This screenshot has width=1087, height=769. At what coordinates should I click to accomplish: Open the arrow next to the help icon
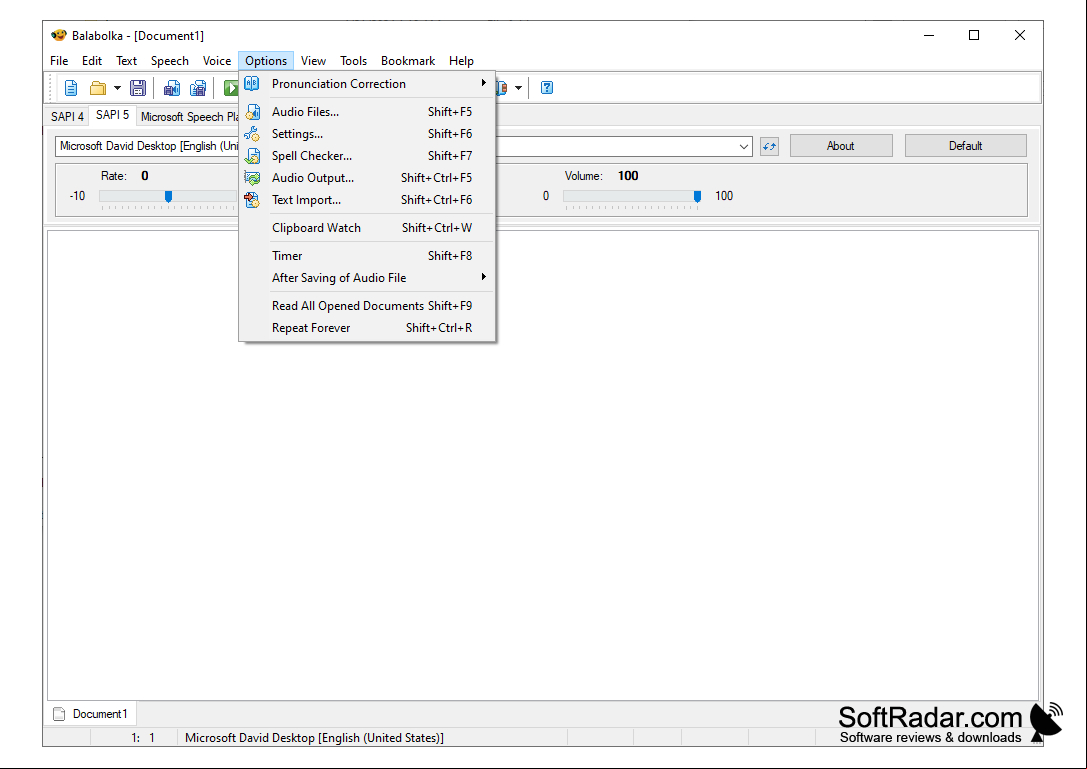[x=518, y=88]
